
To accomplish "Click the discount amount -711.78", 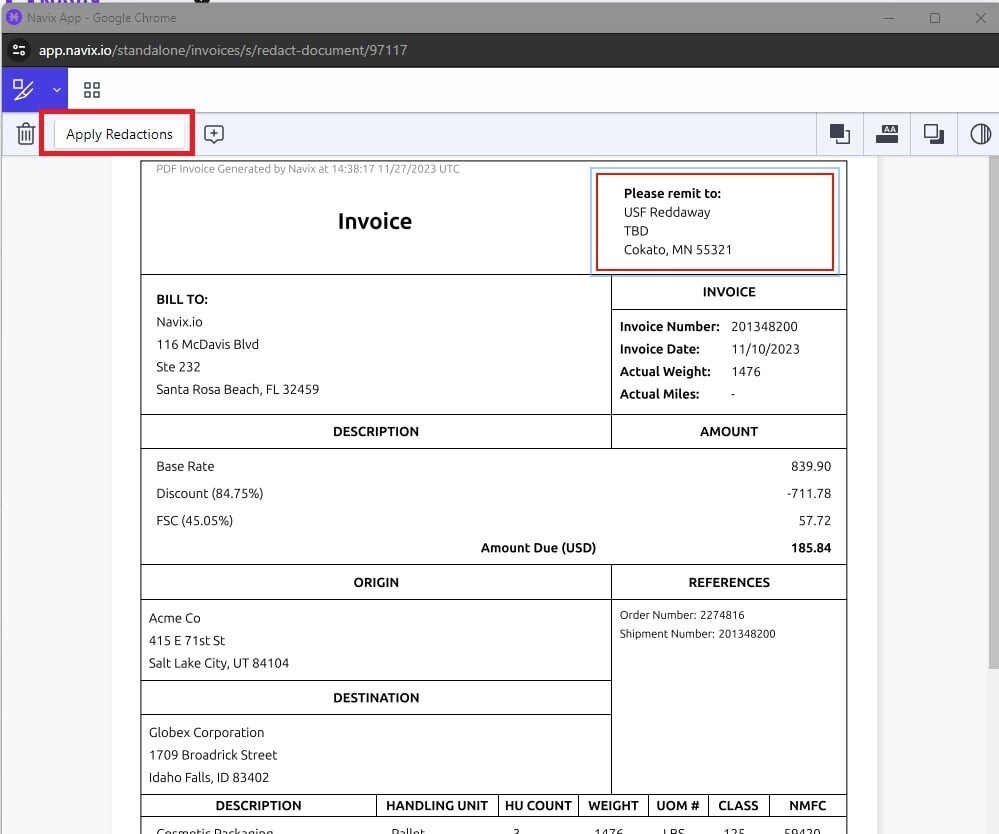I will pyautogui.click(x=809, y=494).
